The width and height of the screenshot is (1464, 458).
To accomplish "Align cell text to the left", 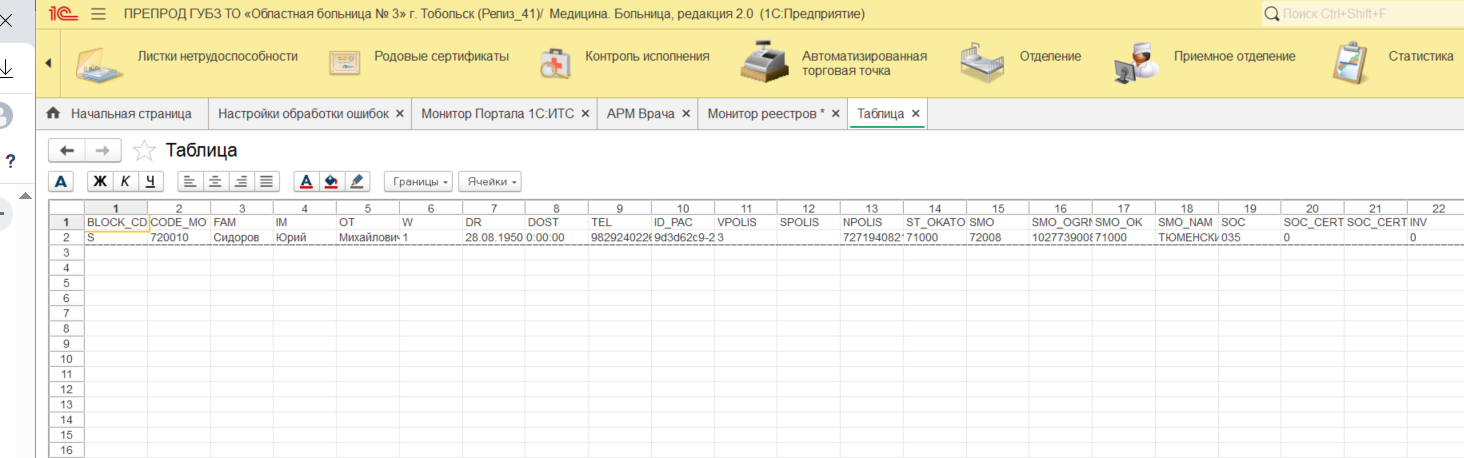I will (x=190, y=181).
